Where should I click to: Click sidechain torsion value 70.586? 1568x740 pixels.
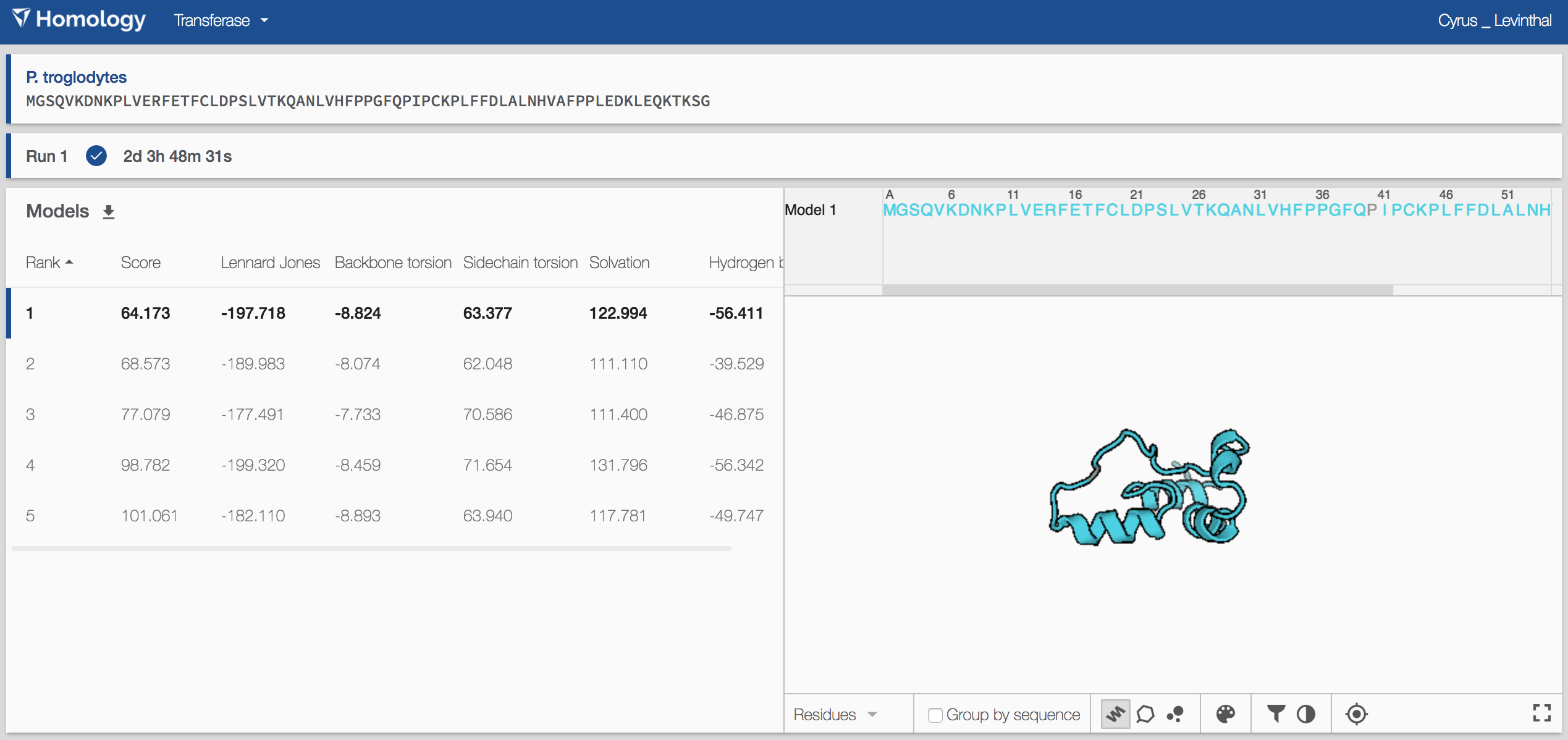(x=487, y=414)
